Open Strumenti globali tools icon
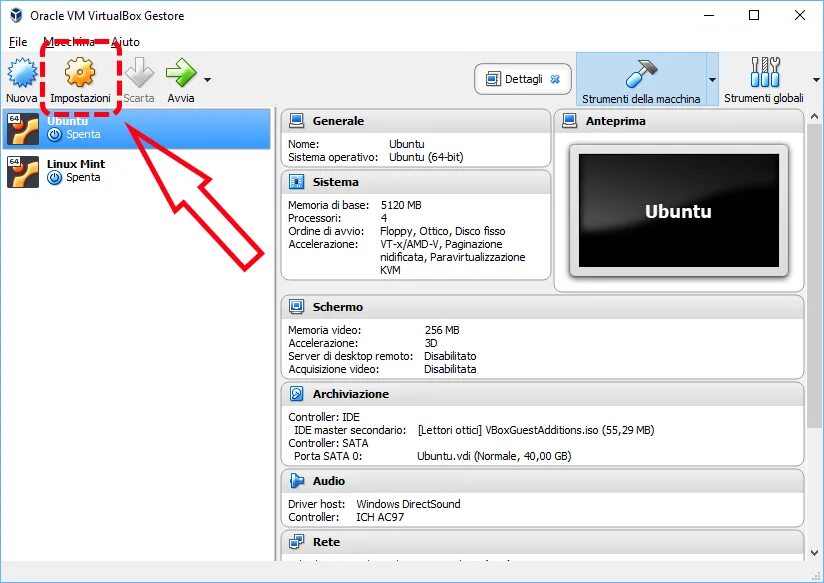This screenshot has width=824, height=583. pos(765,73)
